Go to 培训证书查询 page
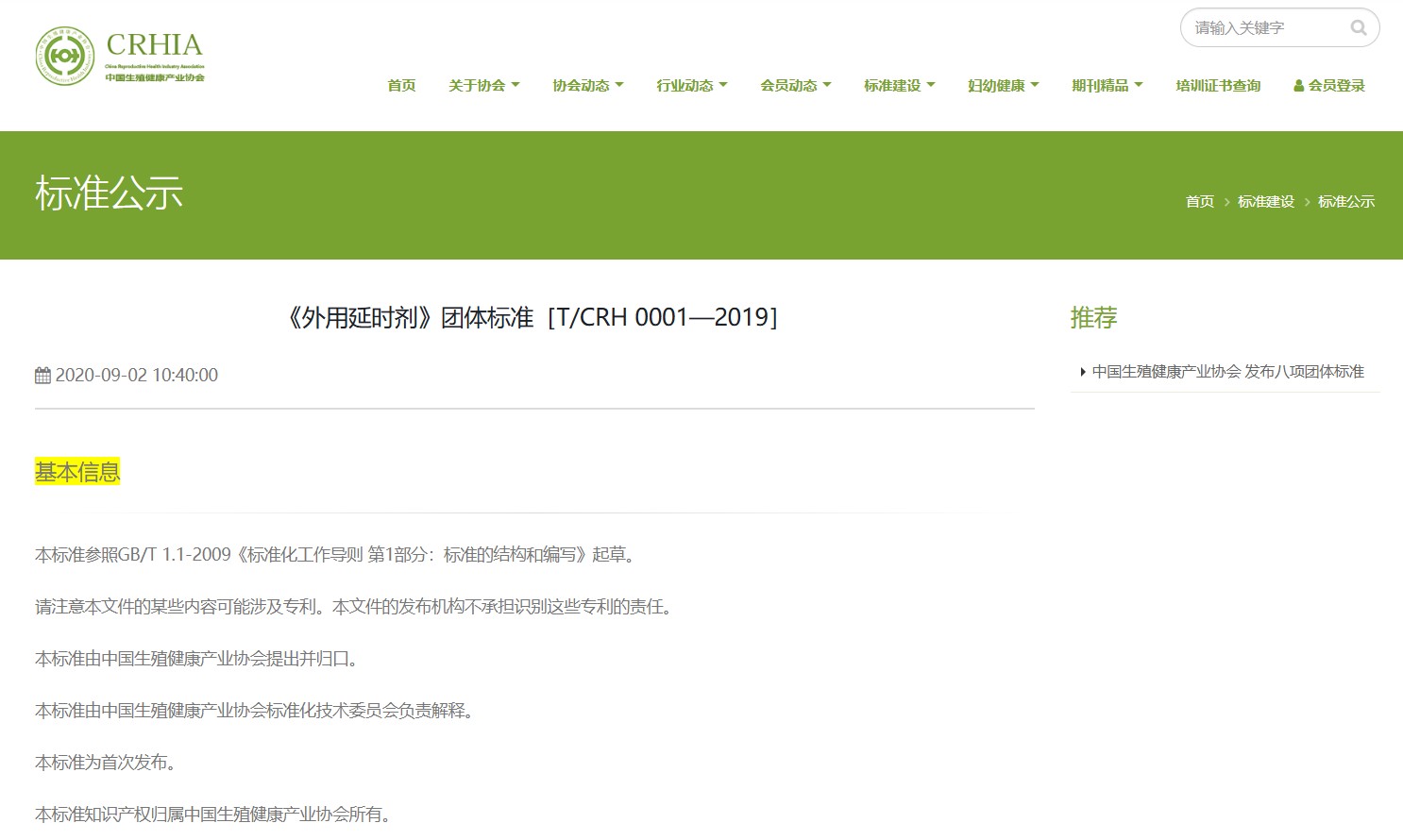 1218,86
